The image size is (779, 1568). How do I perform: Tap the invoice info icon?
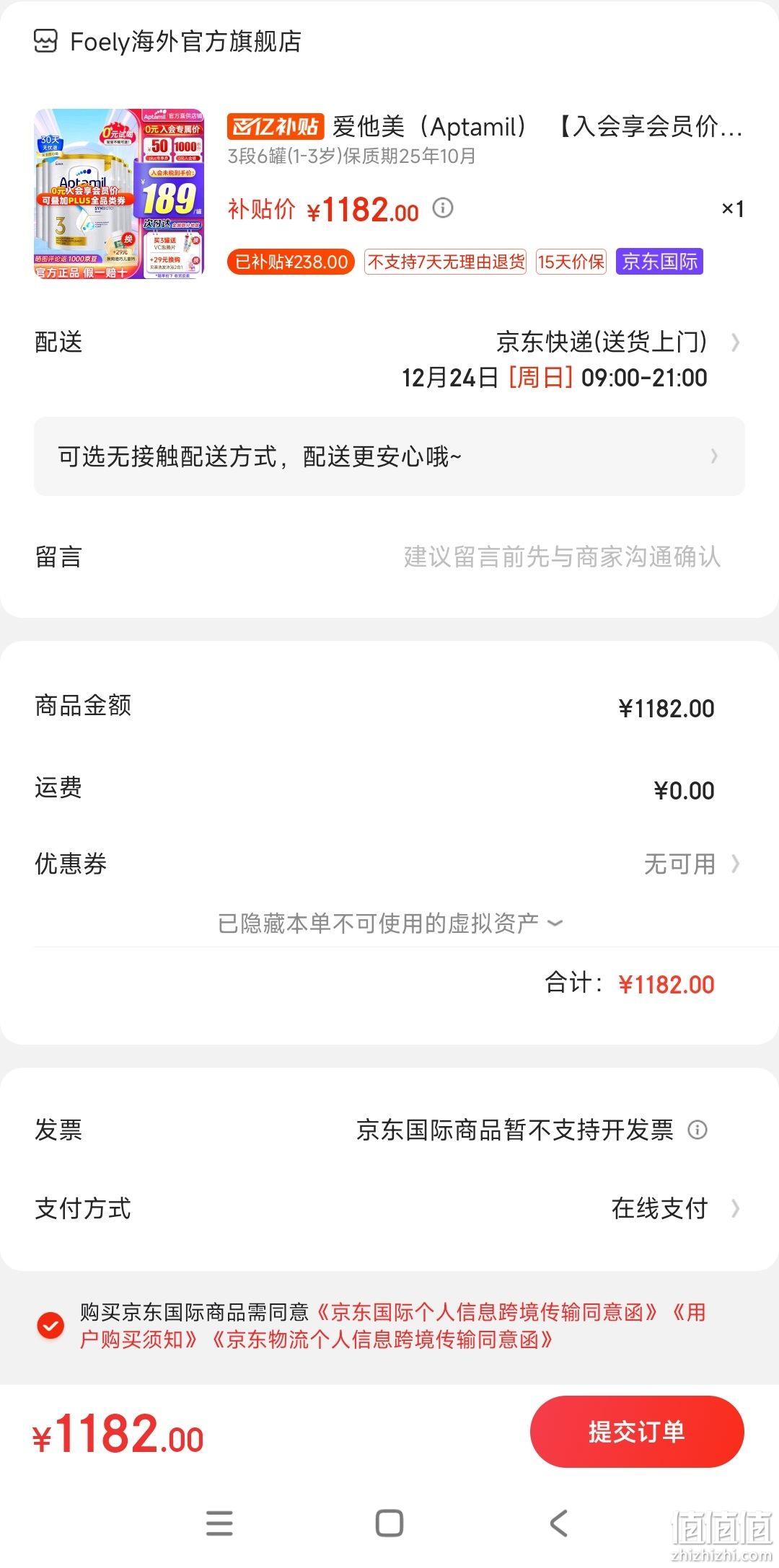point(697,1129)
